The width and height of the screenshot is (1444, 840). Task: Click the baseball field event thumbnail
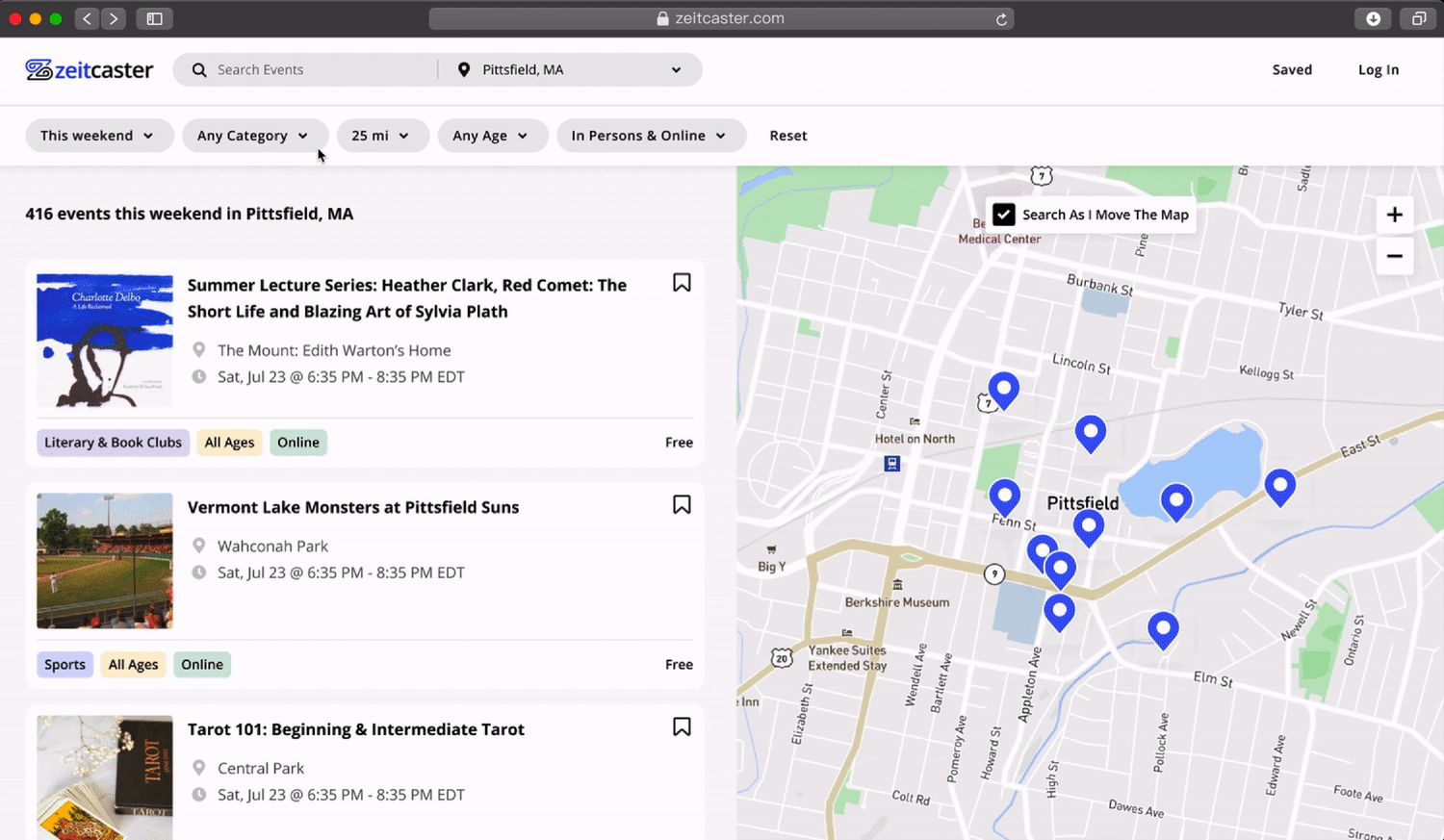(105, 561)
